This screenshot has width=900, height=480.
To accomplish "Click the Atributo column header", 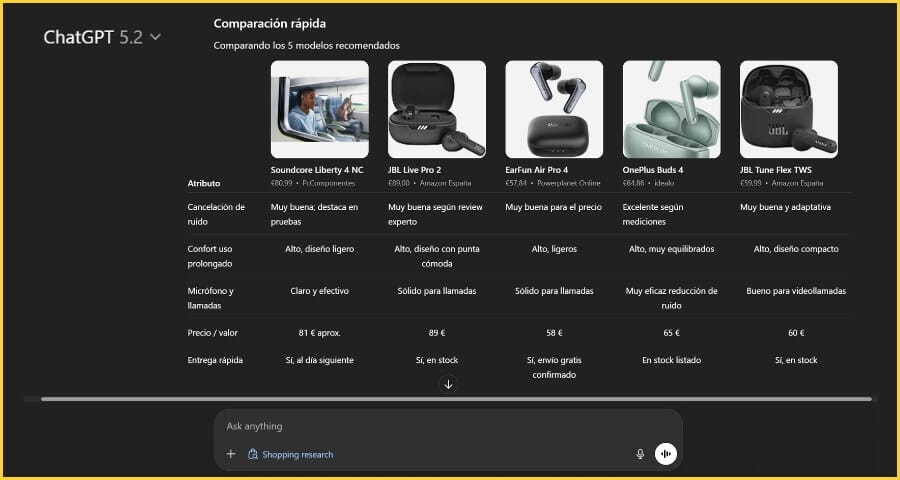I will [x=204, y=183].
